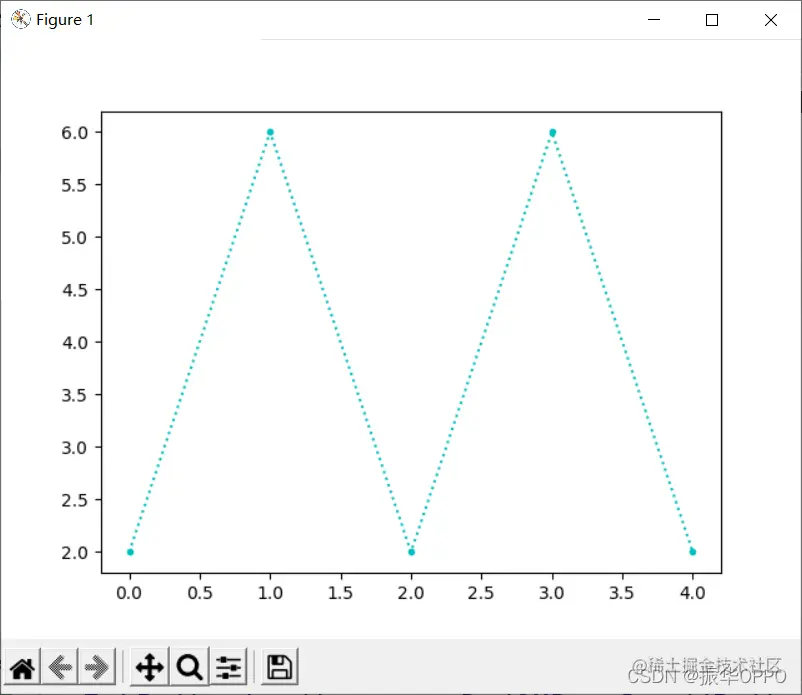This screenshot has width=802, height=695.
Task: Click the matplotlib logo in the title bar
Action: click(x=20, y=19)
